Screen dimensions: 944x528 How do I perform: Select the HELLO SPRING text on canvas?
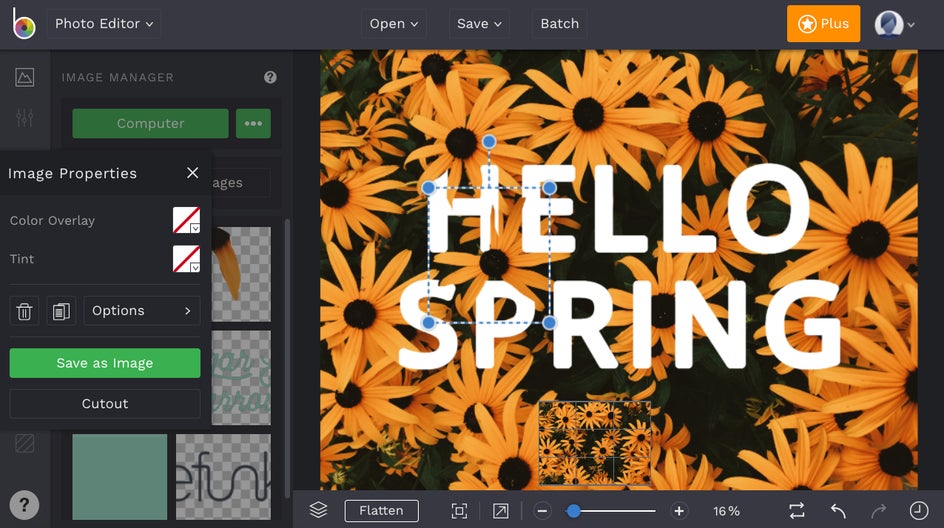(x=620, y=265)
